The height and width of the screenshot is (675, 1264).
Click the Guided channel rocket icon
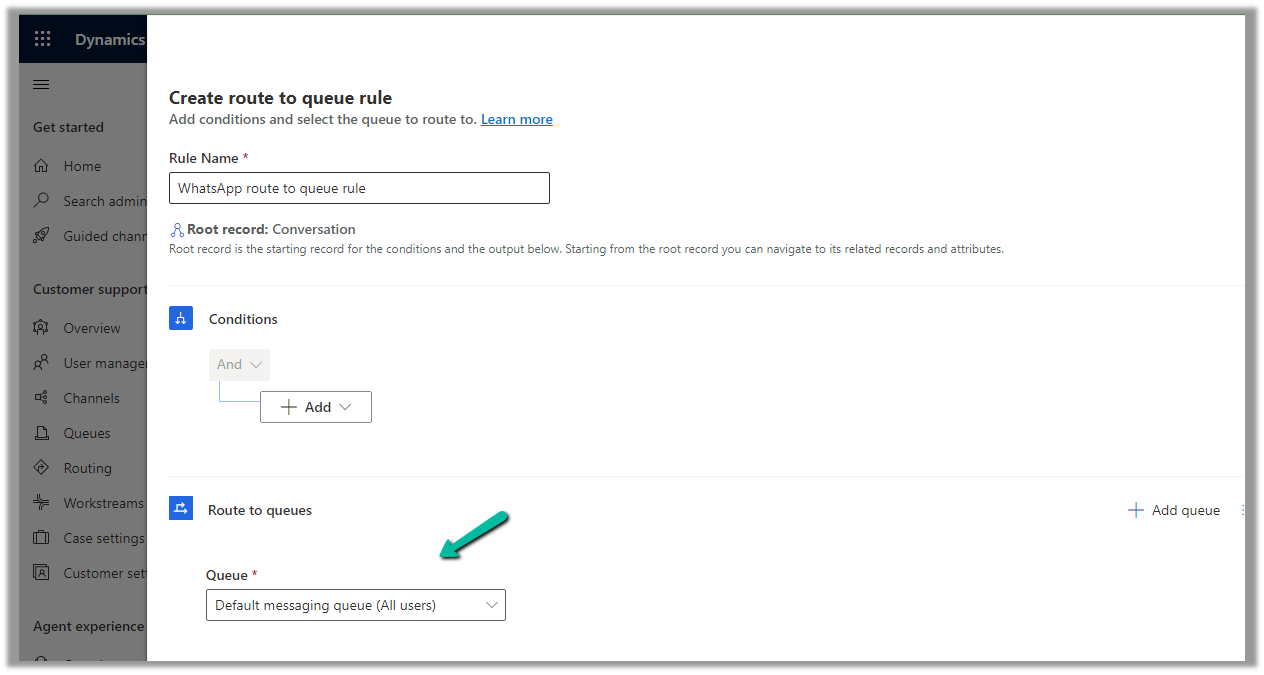[42, 235]
